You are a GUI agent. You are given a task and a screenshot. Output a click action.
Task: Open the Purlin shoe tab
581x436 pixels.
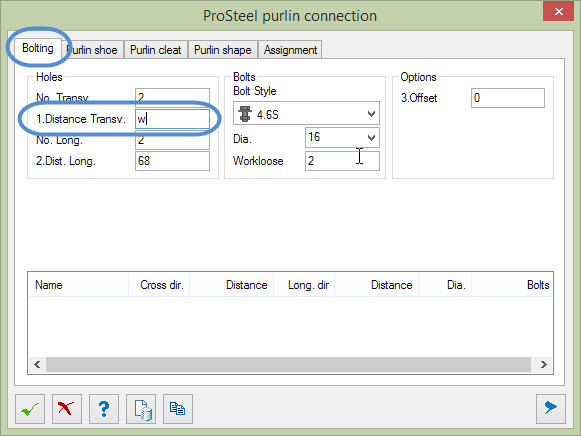pos(93,50)
